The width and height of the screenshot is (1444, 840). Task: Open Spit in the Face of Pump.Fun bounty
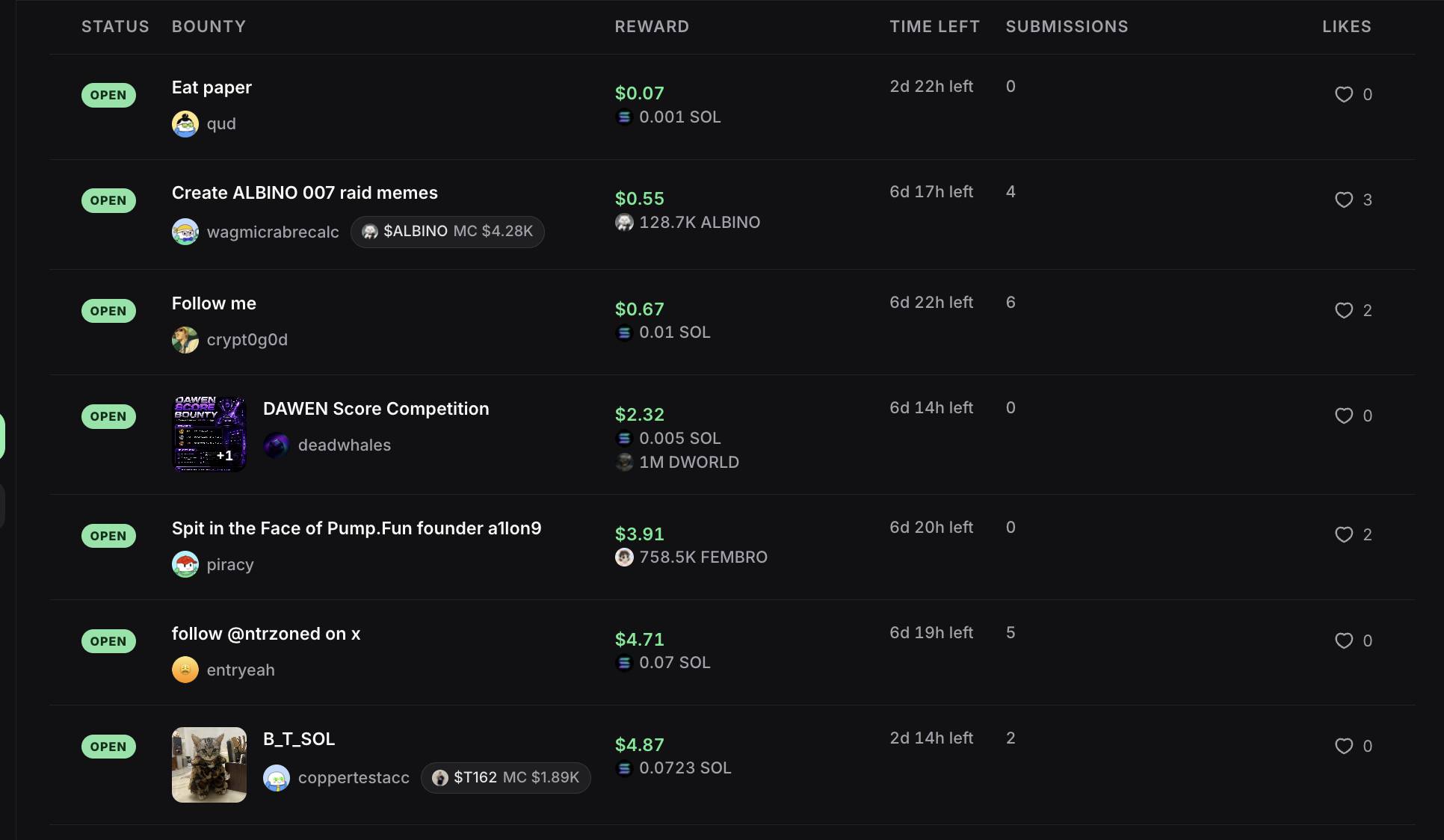pos(357,528)
